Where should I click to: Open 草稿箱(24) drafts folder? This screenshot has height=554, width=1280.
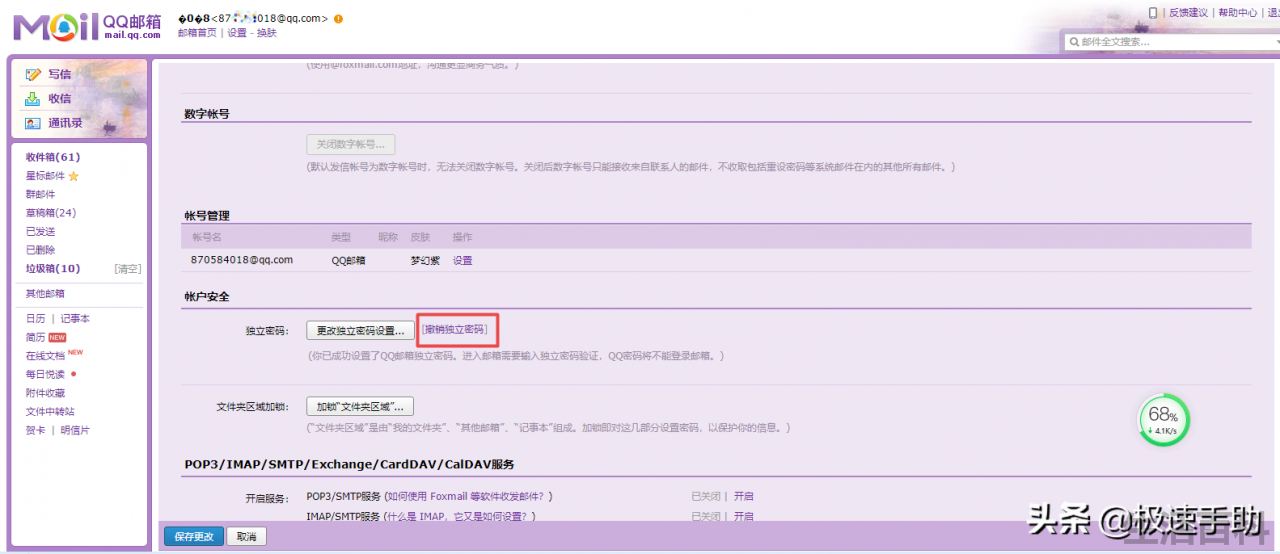click(51, 213)
